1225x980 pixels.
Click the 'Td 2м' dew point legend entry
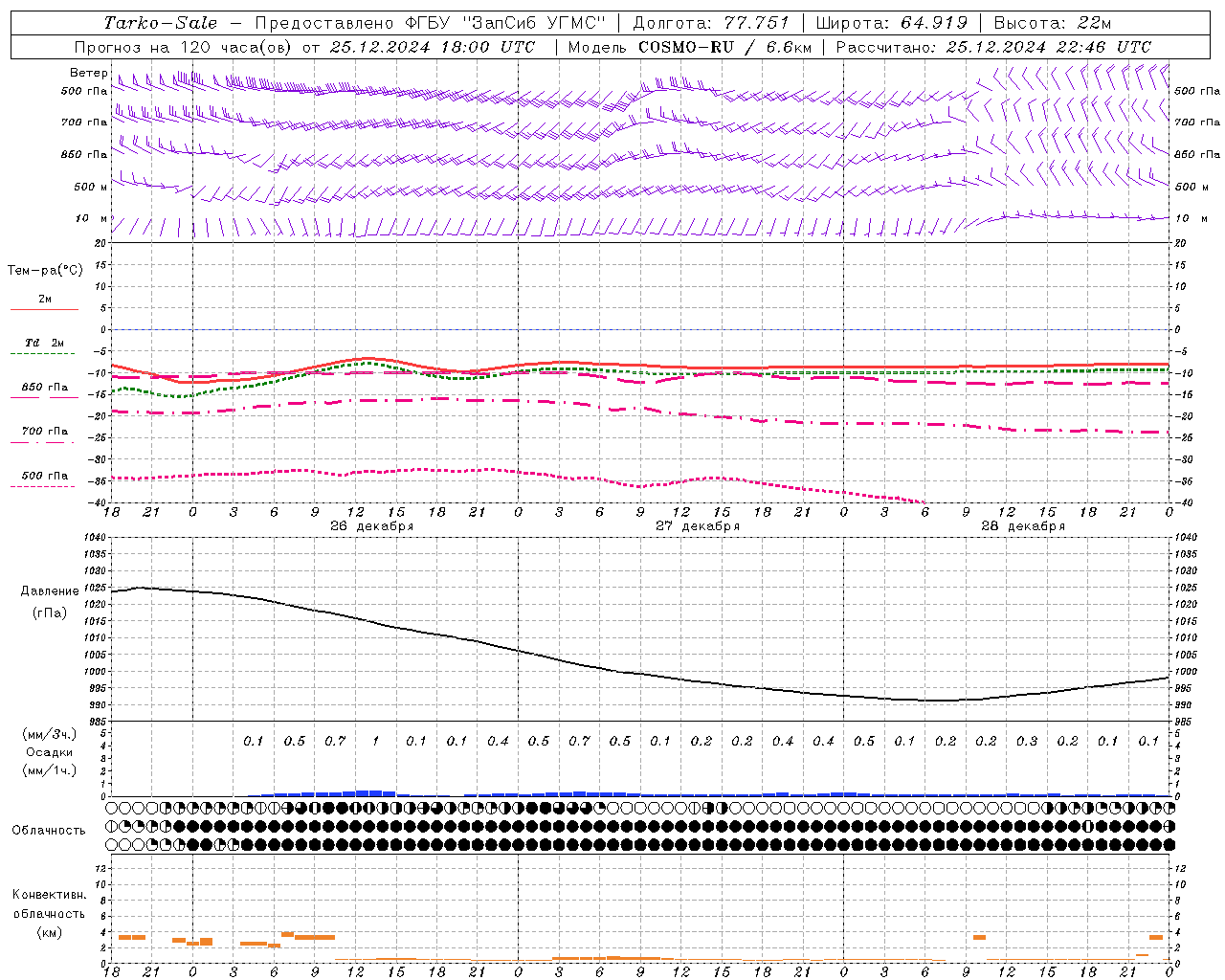click(45, 343)
